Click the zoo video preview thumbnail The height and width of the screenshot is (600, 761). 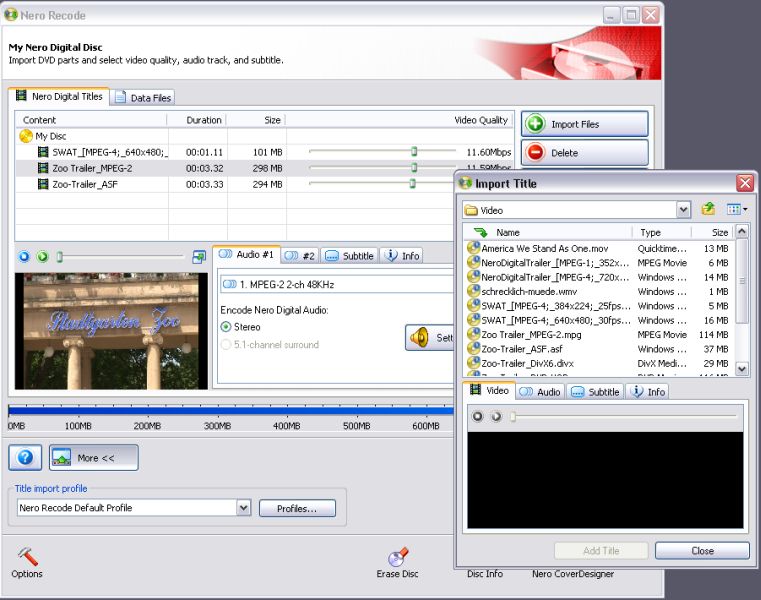click(x=111, y=331)
